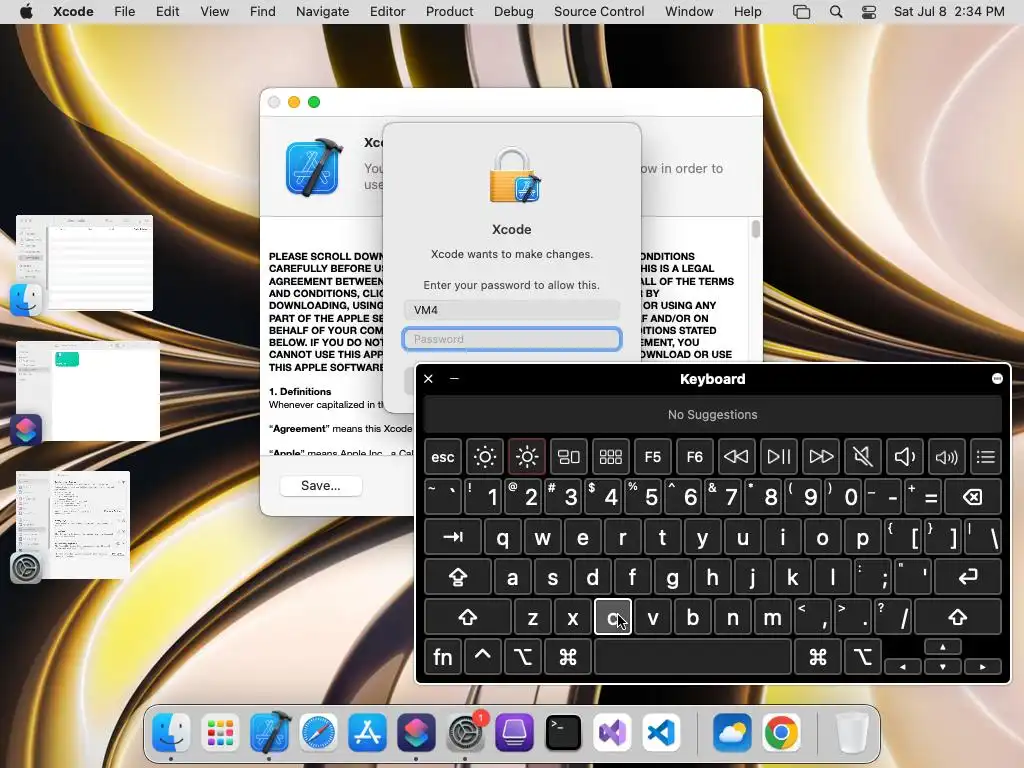Viewport: 1024px width, 768px height.
Task: Open the Source Control menu
Action: pyautogui.click(x=599, y=11)
